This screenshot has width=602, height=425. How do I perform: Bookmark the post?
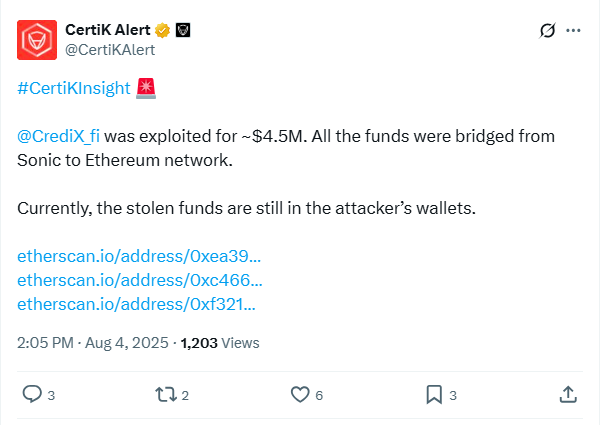click(x=434, y=394)
